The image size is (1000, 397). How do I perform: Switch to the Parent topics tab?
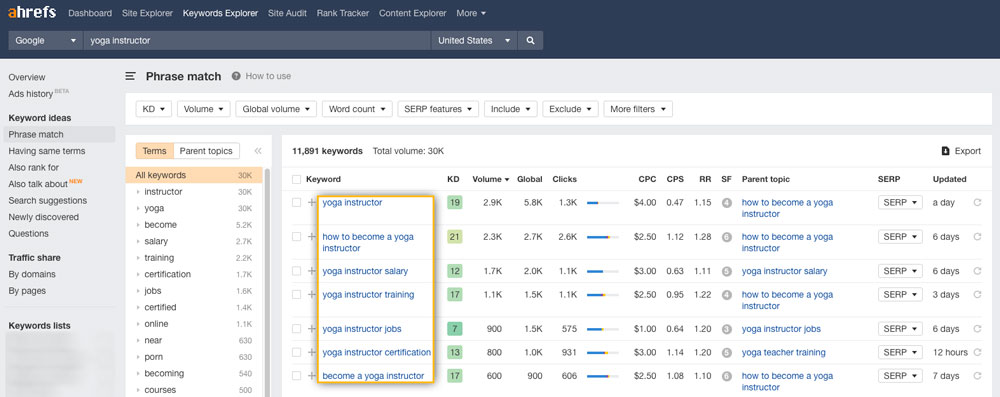click(x=206, y=151)
